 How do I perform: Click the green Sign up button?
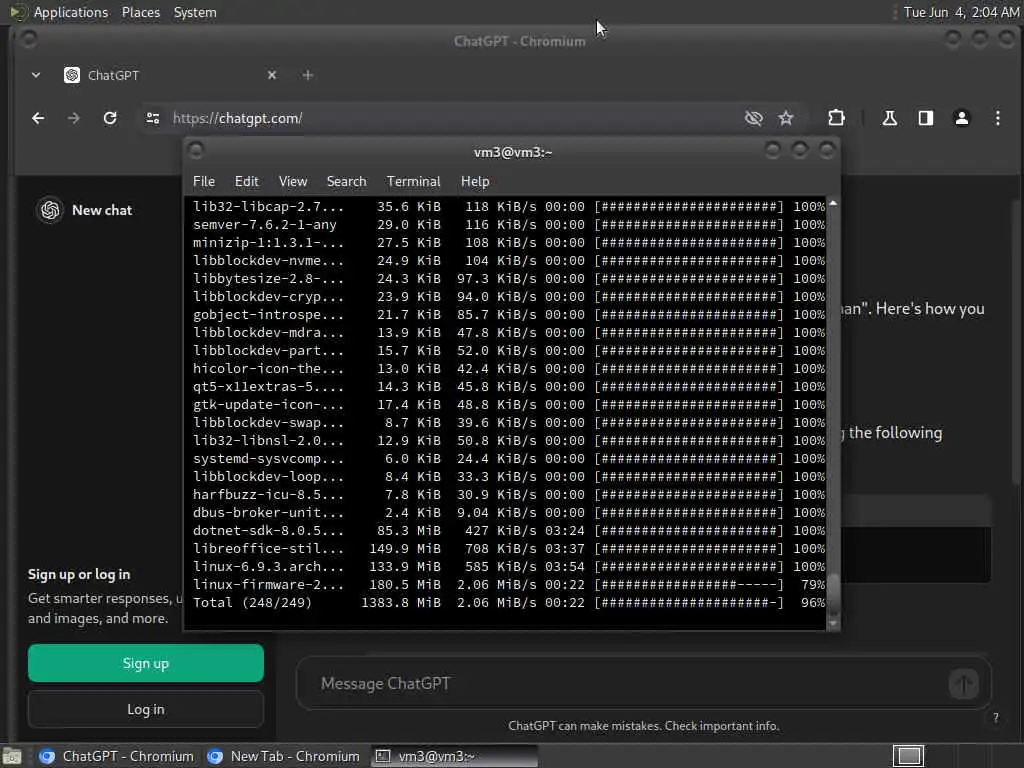(x=146, y=664)
